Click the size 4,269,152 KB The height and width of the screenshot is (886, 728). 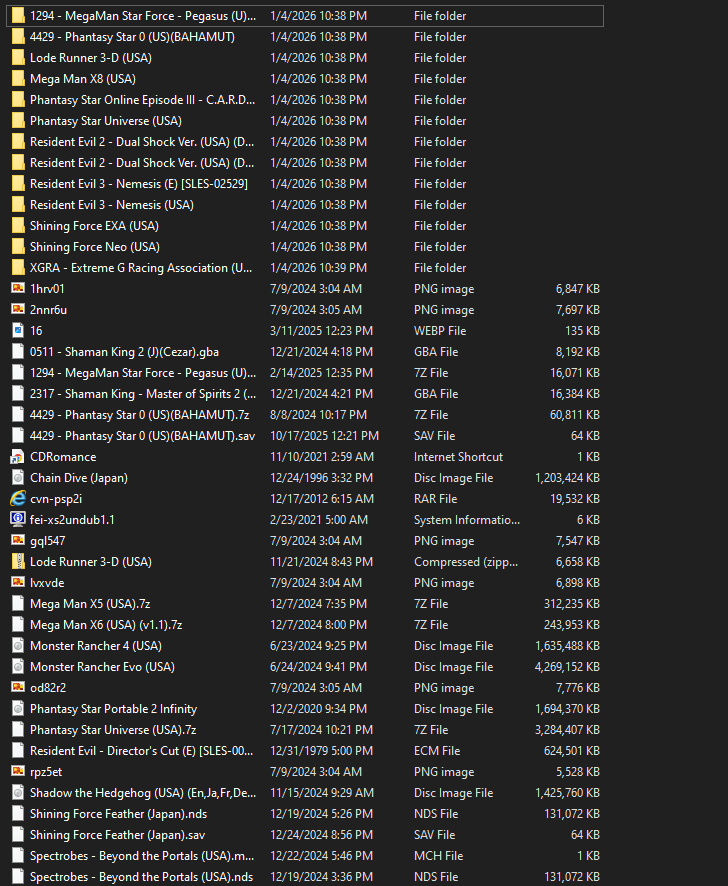567,666
